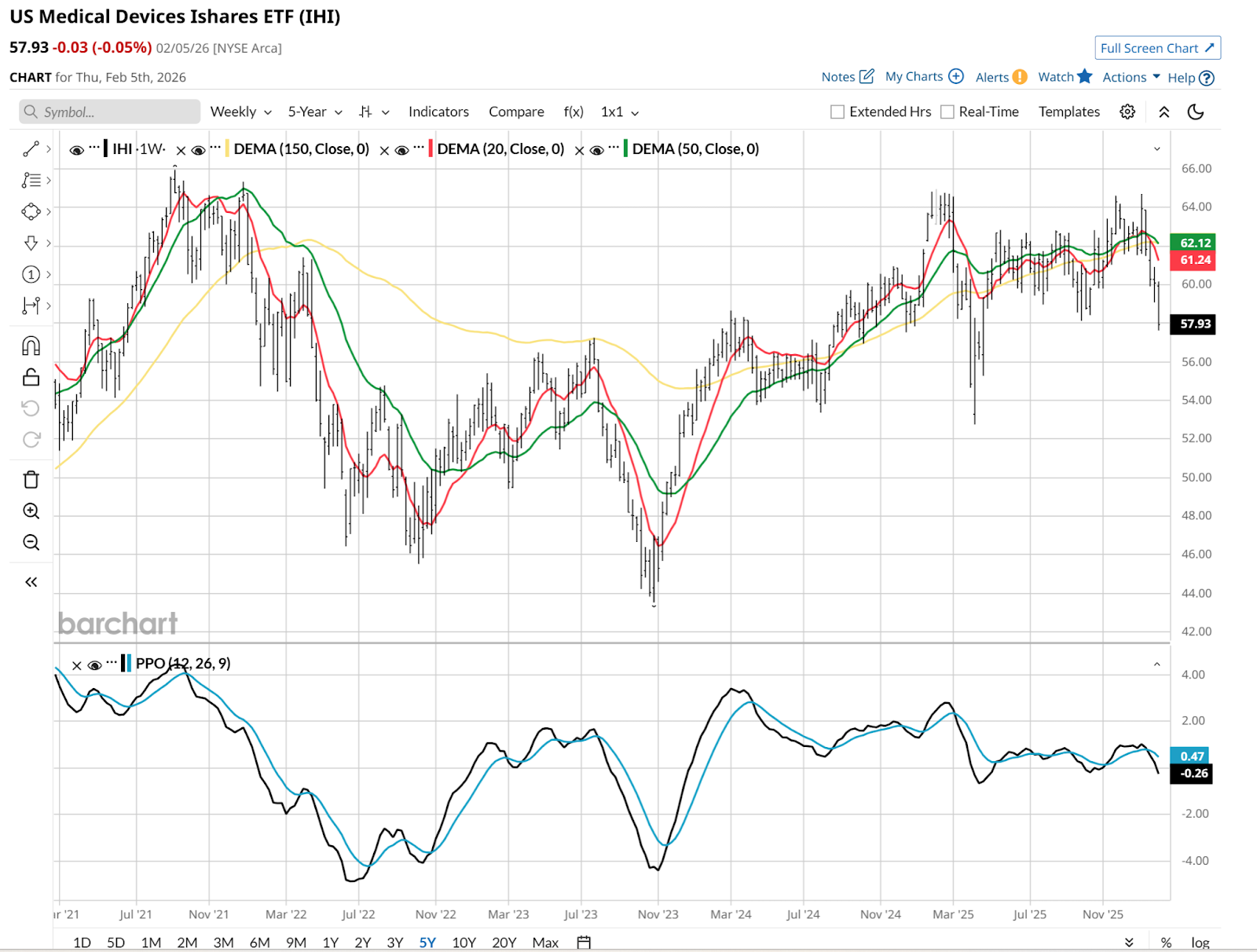The width and height of the screenshot is (1257, 952).
Task: Remove the PPO (12, 26, 9) indicator
Action: pyautogui.click(x=77, y=665)
